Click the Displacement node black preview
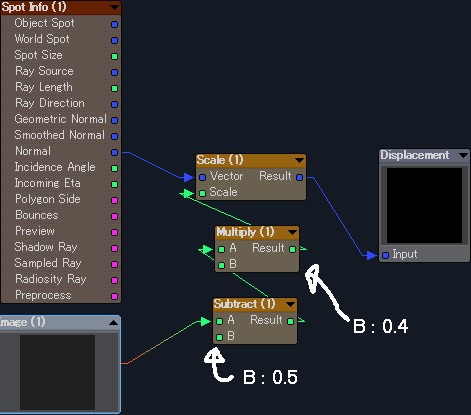The width and height of the screenshot is (471, 415). [x=424, y=205]
